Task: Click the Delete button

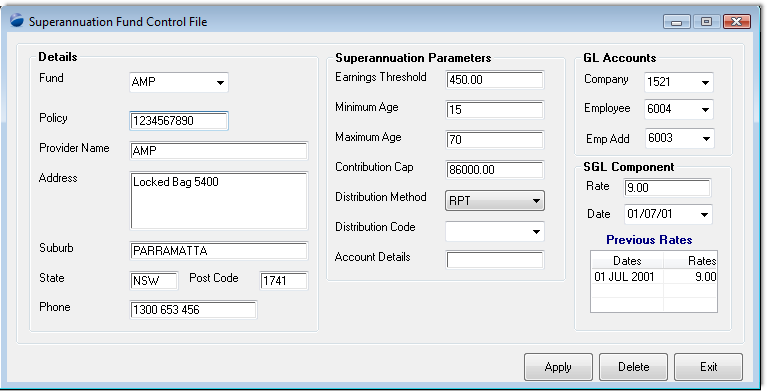Action: click(633, 367)
